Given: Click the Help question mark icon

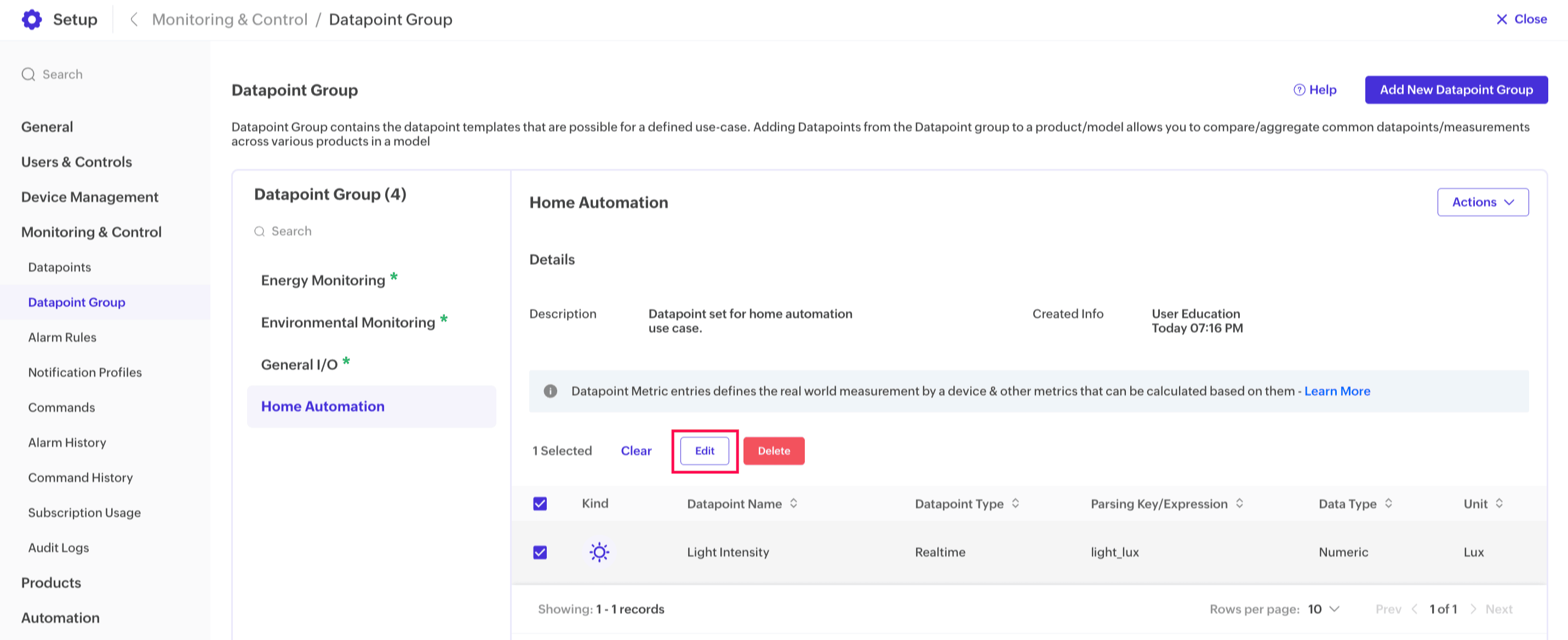Looking at the screenshot, I should (1299, 89).
